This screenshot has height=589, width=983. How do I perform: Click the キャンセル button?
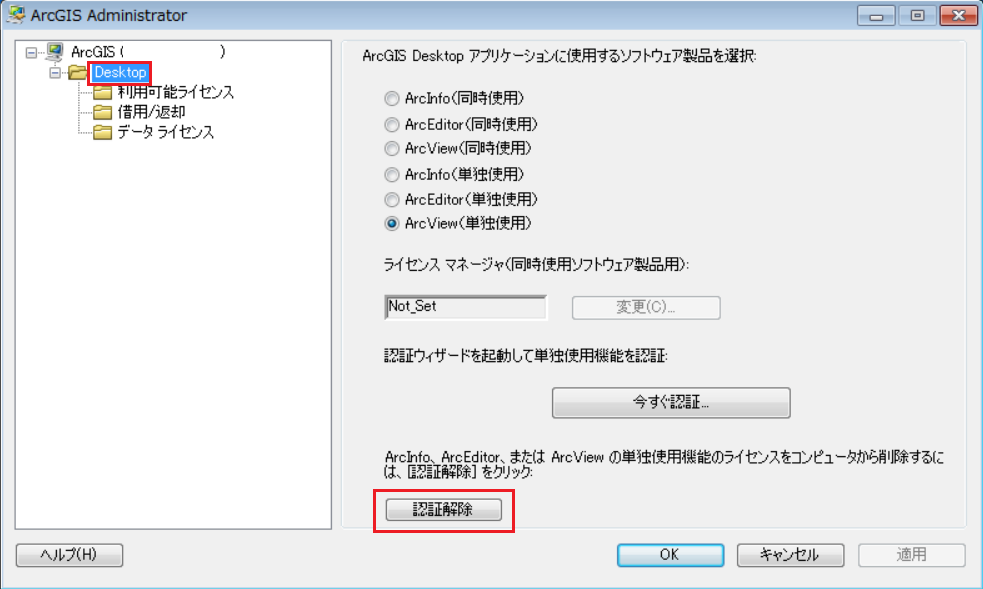[790, 555]
